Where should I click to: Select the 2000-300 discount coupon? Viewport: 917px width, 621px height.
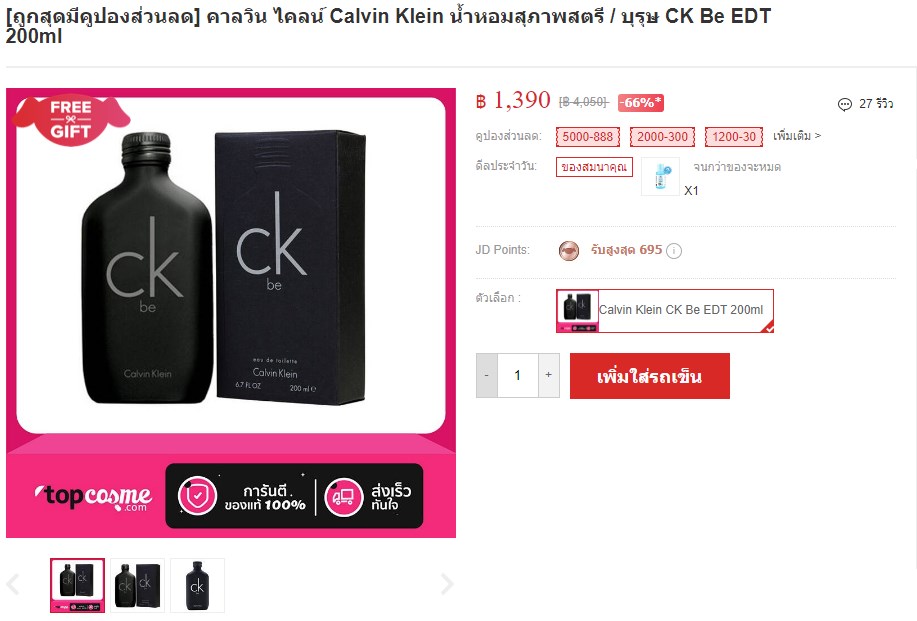(x=662, y=137)
